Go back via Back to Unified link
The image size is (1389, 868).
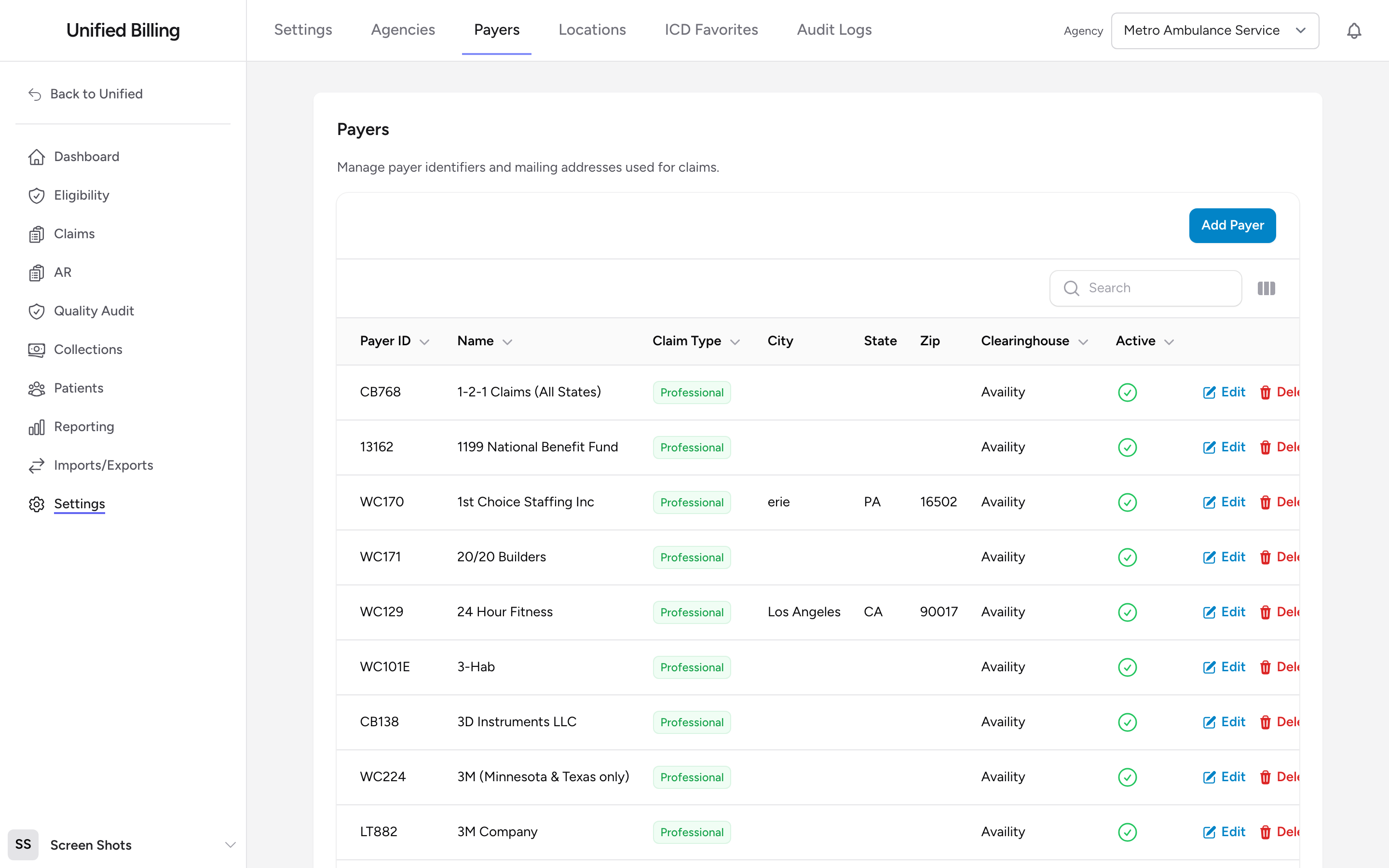pos(85,94)
